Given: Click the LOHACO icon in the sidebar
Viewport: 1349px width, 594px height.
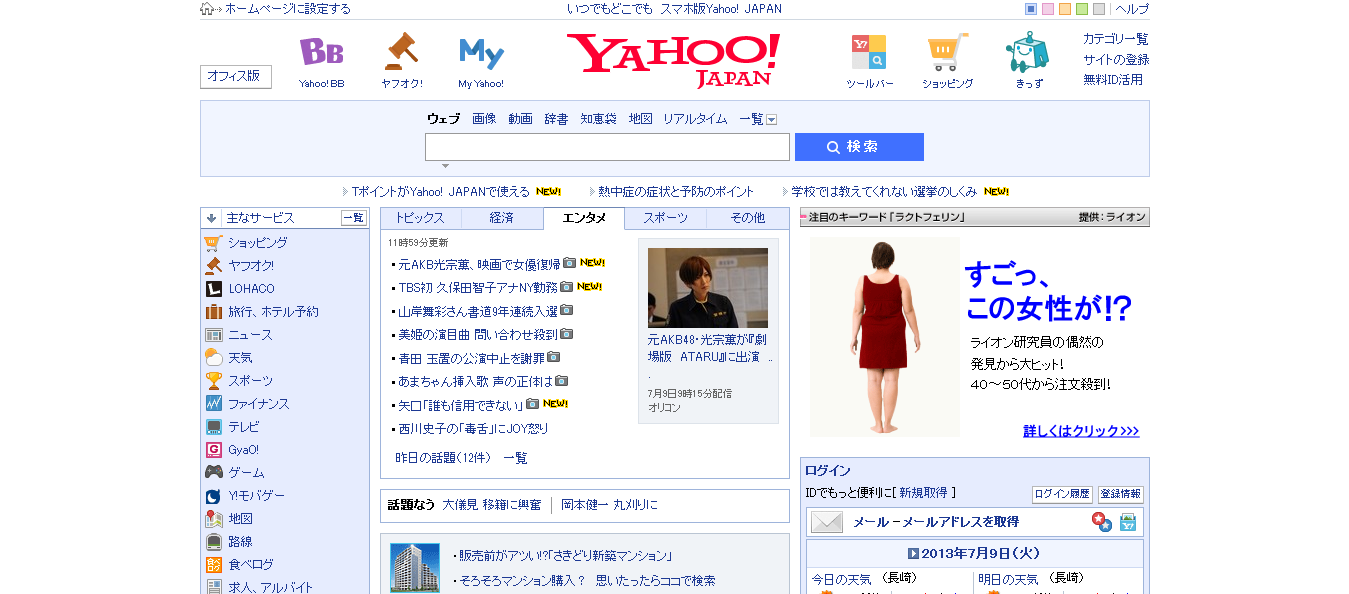Looking at the screenshot, I should [x=213, y=289].
